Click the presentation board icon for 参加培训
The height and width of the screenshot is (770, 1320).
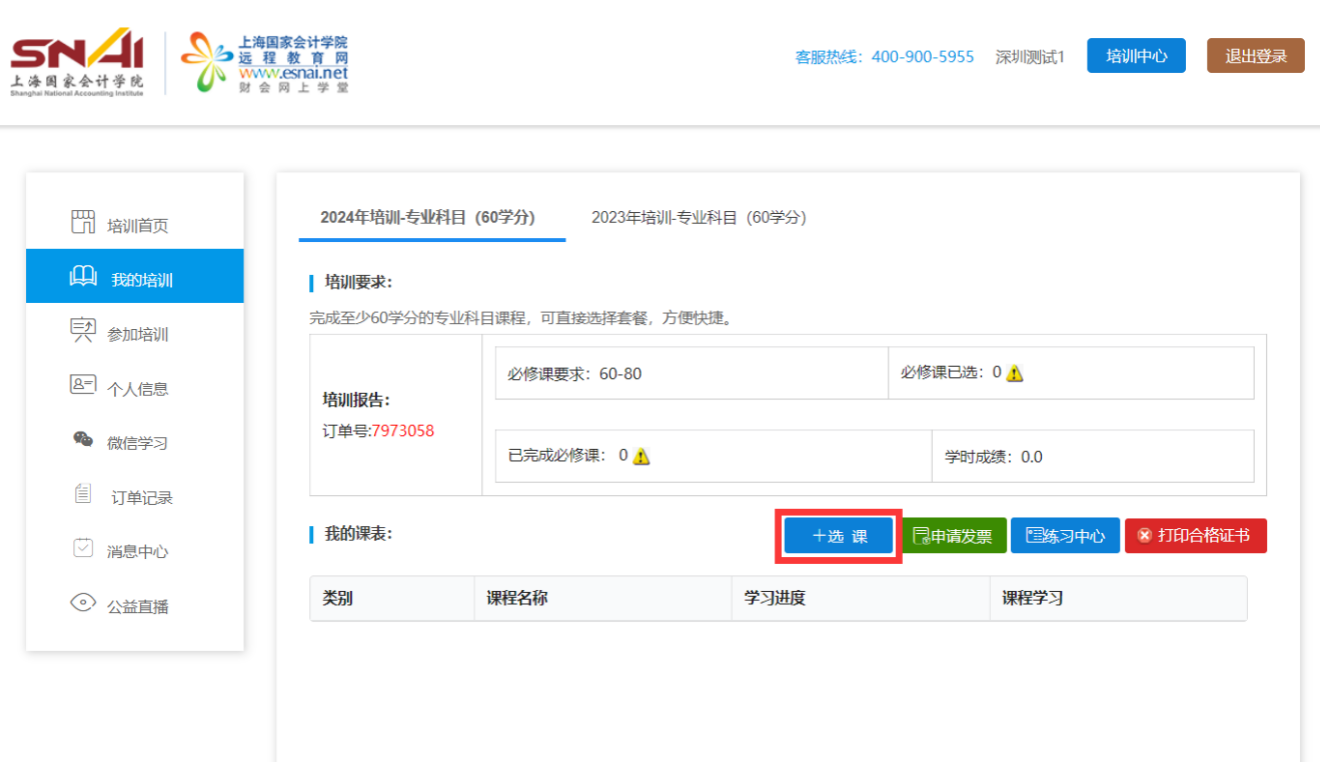pyautogui.click(x=83, y=331)
